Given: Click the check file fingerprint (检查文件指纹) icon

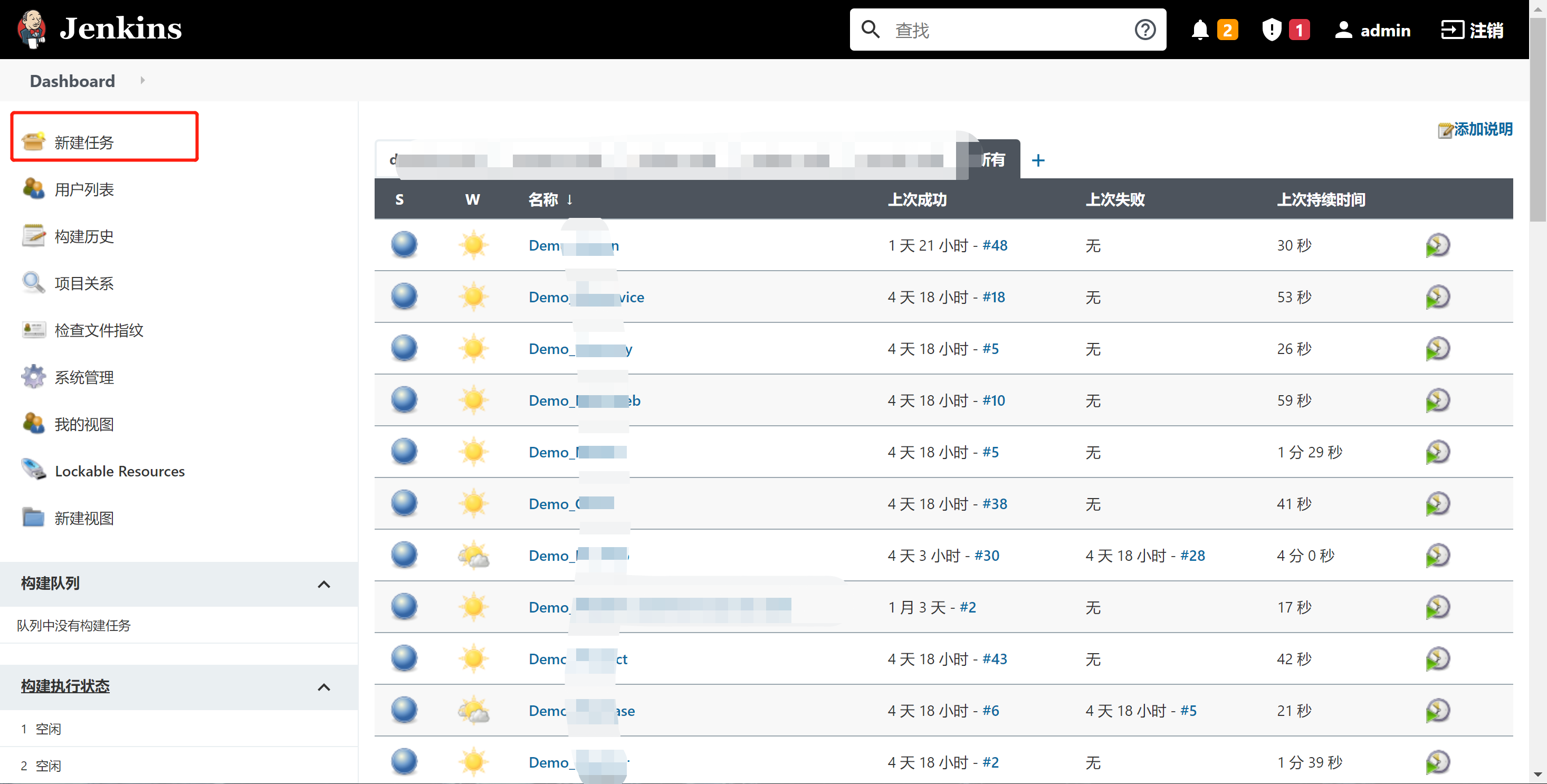Looking at the screenshot, I should click(34, 330).
